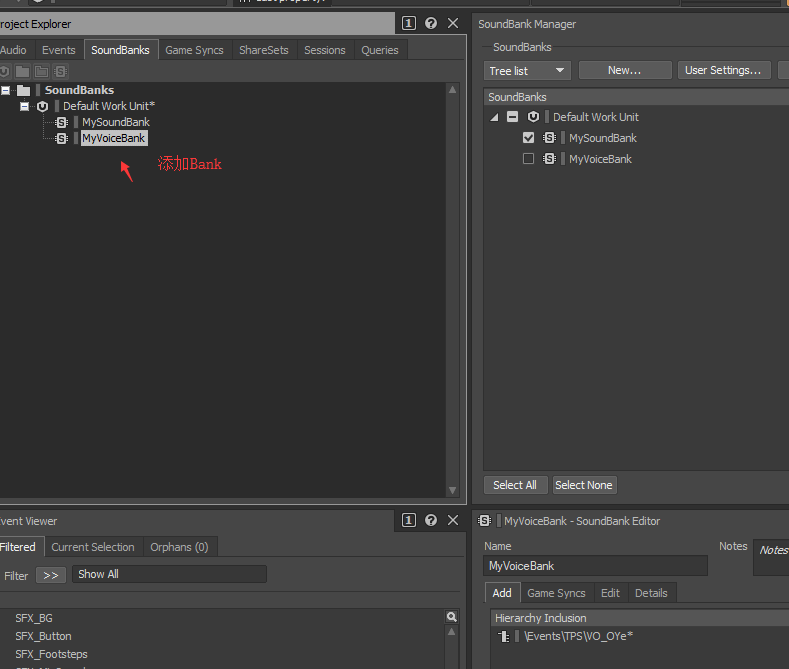Click Show All filter field
The height and width of the screenshot is (669, 789).
click(170, 574)
